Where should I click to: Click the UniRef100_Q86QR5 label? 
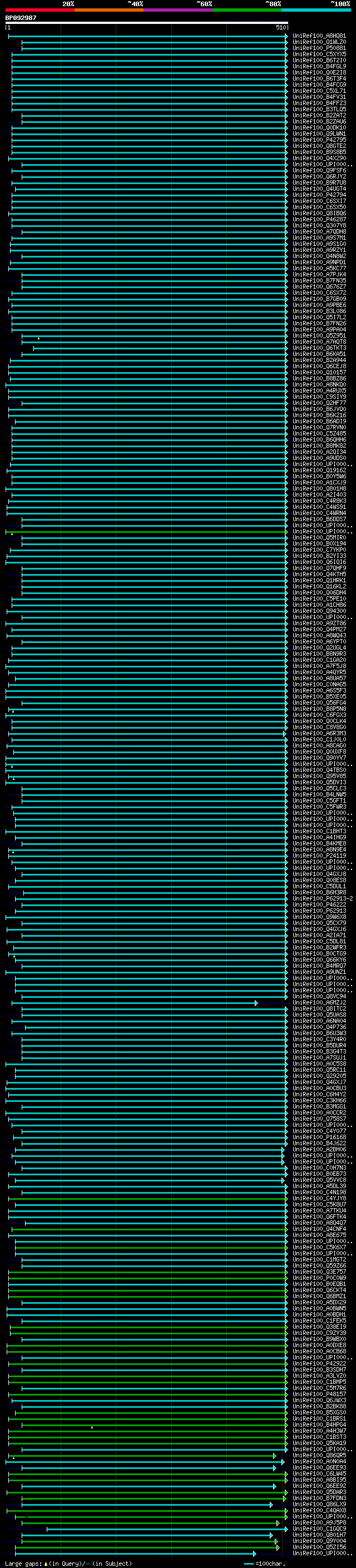(319, 1456)
